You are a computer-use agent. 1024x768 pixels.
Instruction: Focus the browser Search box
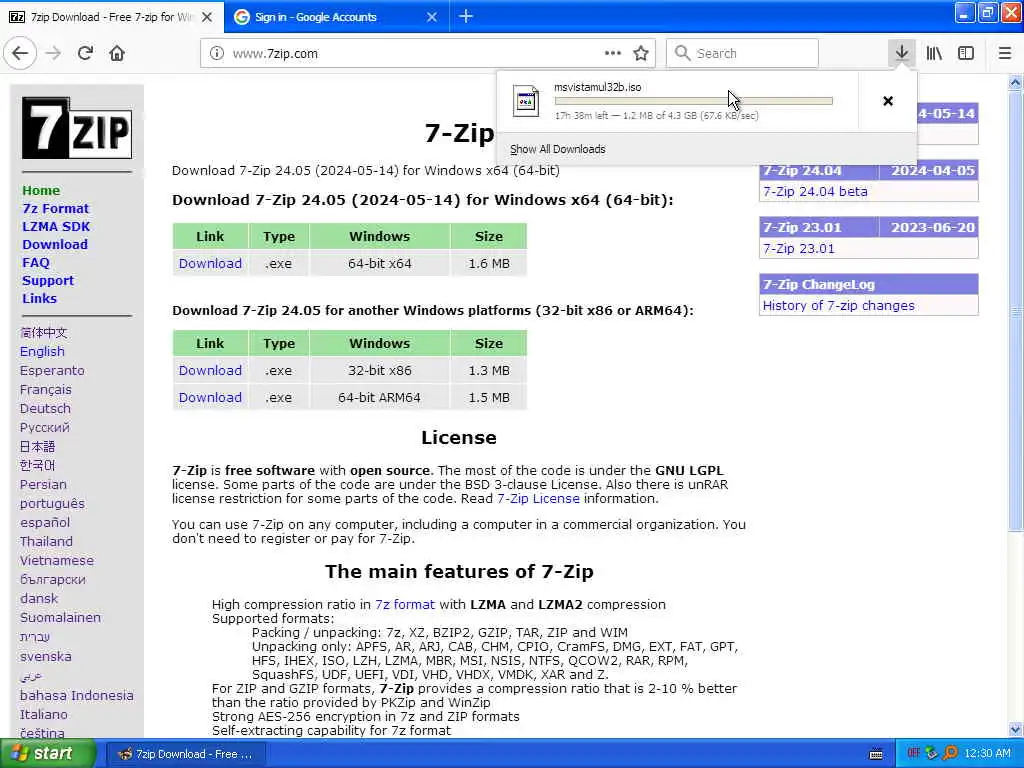[x=743, y=54]
